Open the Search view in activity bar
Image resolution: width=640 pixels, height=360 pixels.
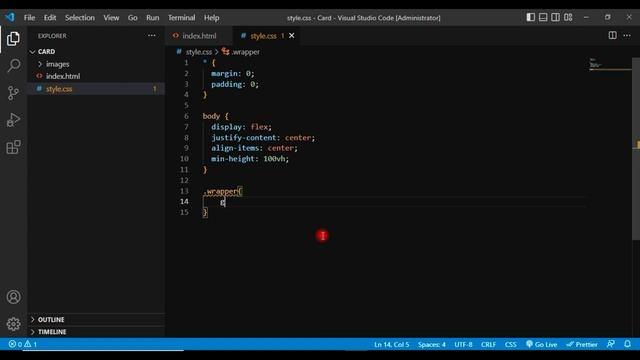click(13, 65)
